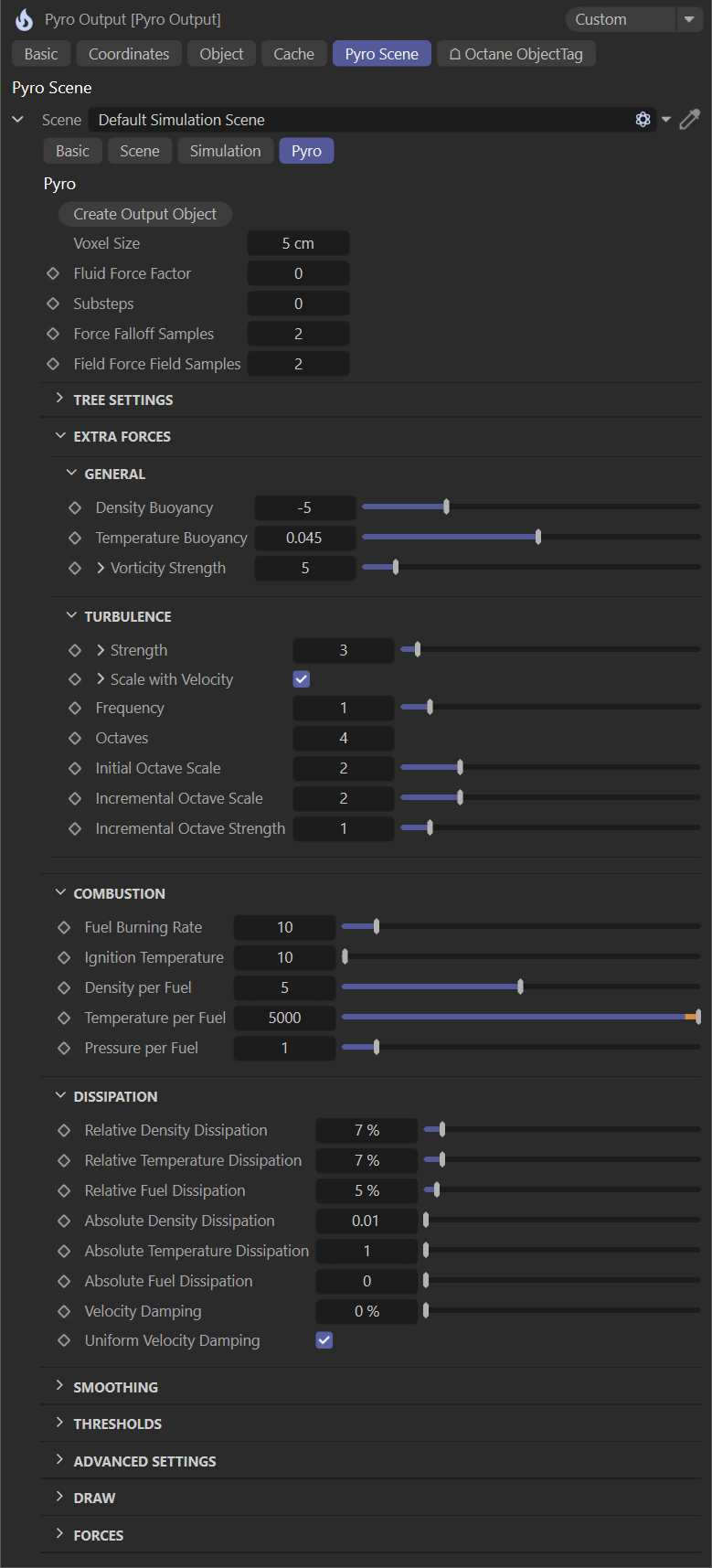The height and width of the screenshot is (1568, 712).
Task: Switch to the Cache tab
Action: (293, 54)
